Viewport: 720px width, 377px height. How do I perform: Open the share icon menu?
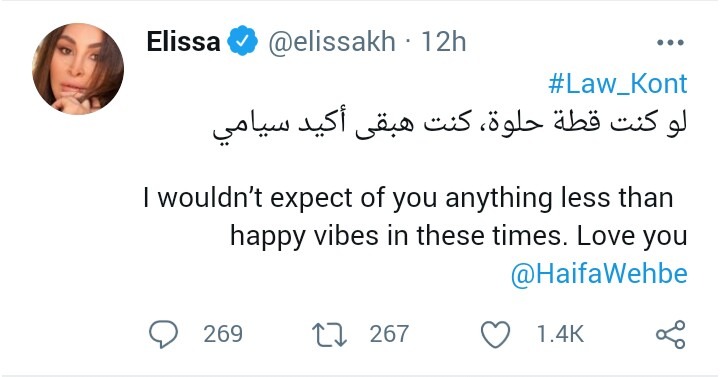point(671,334)
